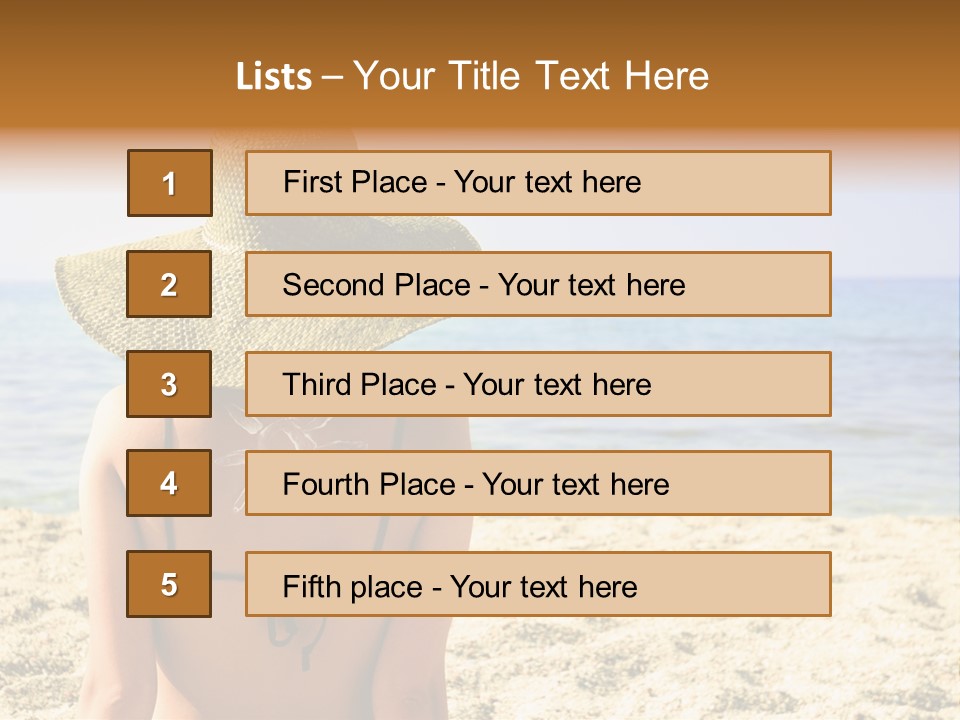Click the words 'Your text here' in the Fifth place row
This screenshot has height=720, width=960.
(543, 586)
